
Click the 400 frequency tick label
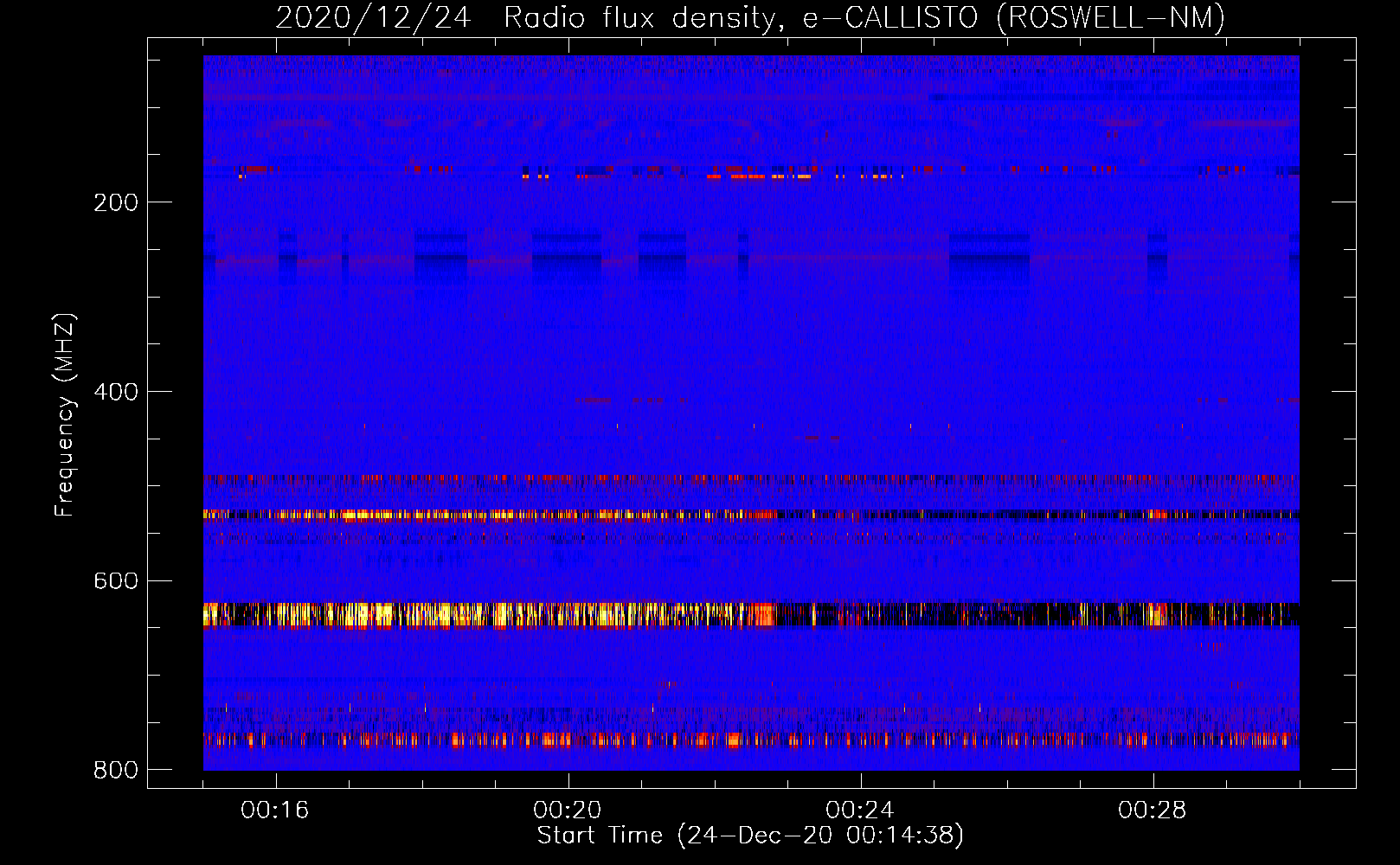(116, 392)
